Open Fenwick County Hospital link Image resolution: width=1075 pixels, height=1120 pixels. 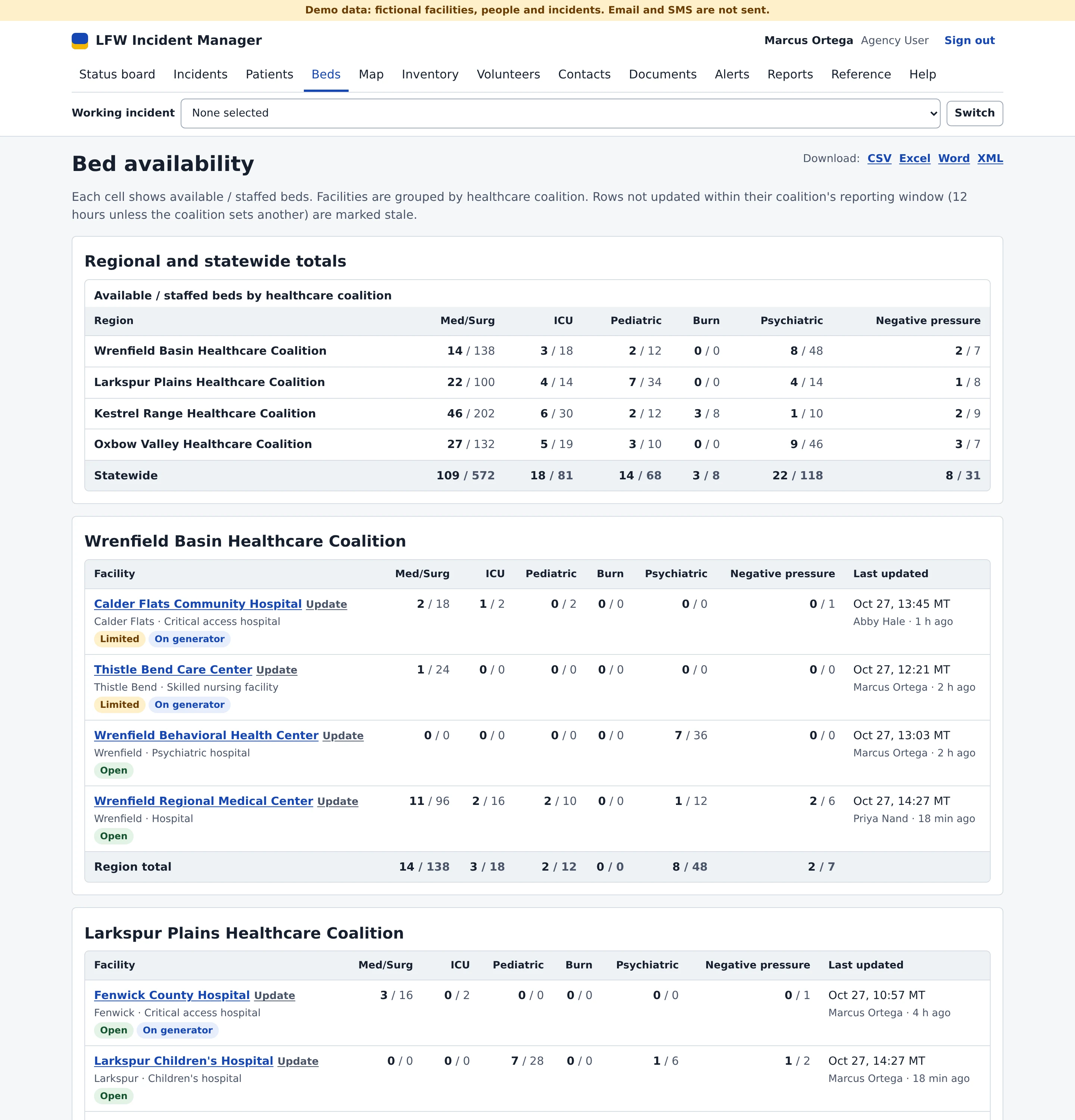tap(172, 995)
